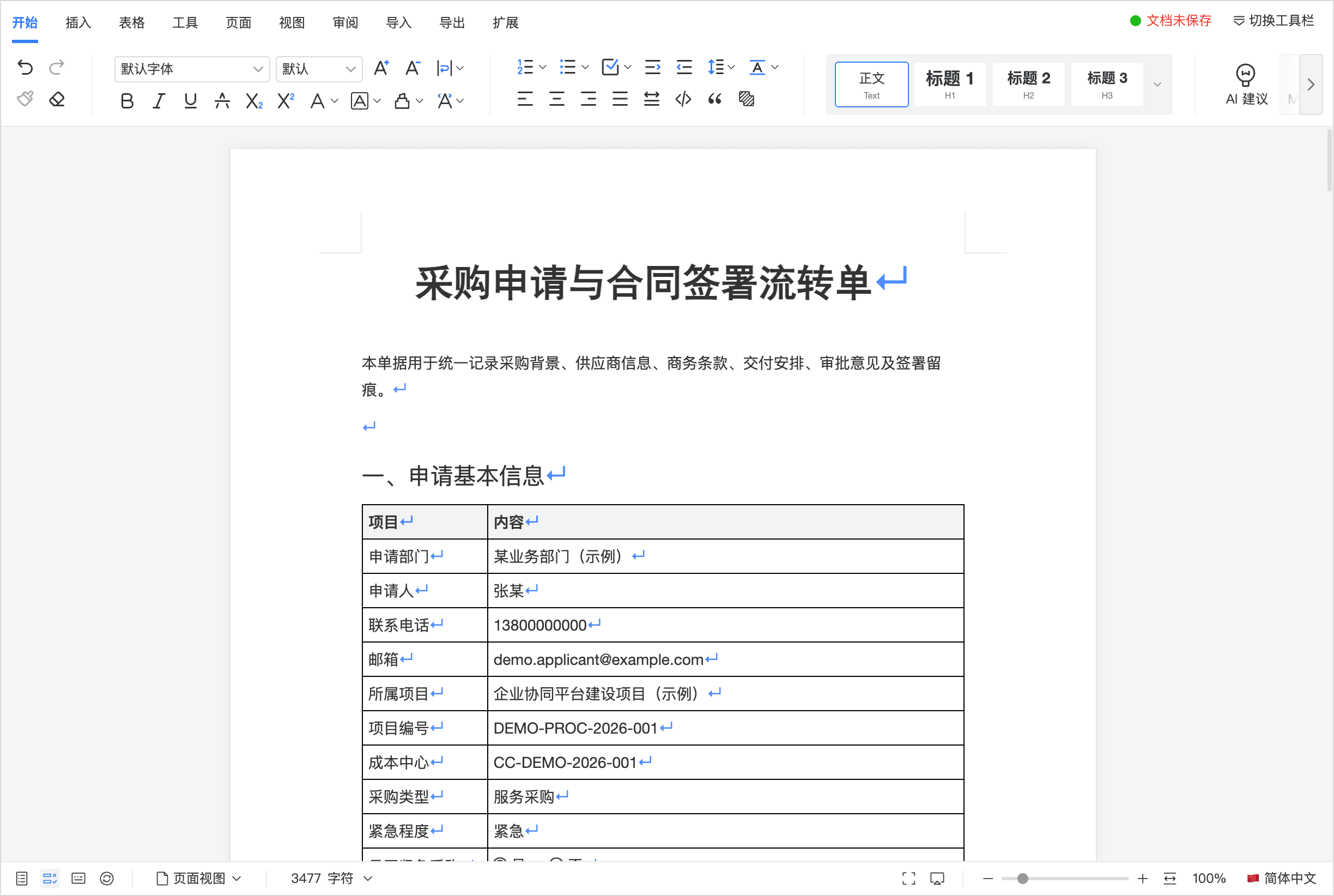1334x896 pixels.
Task: Show more toolbar items with right chevron
Action: (1311, 84)
